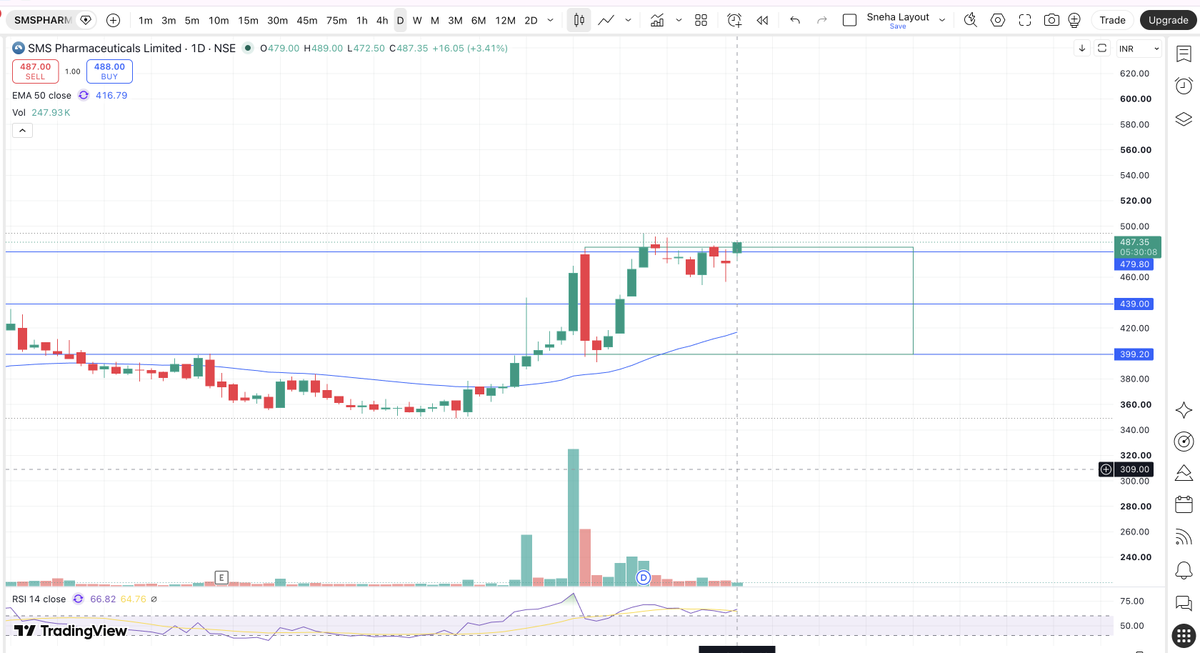Expand the indicators favorites dropdown arrow
The height and width of the screenshot is (653, 1200).
pos(679,20)
